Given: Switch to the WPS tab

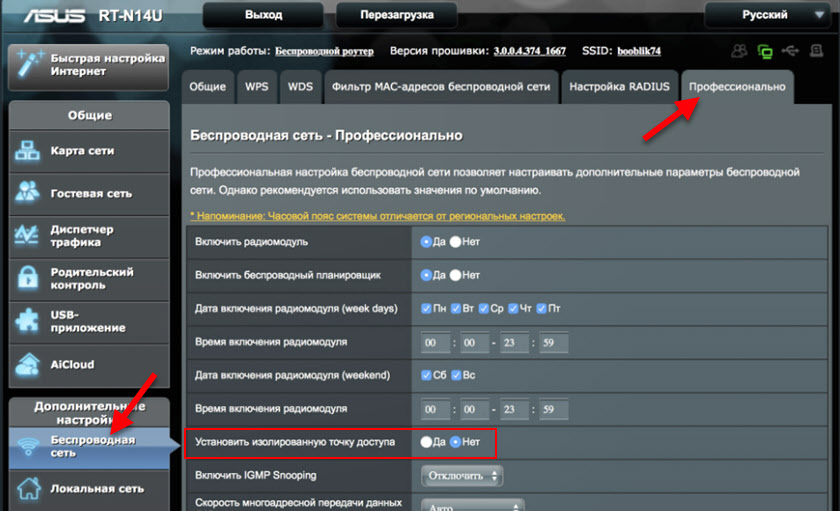Looking at the screenshot, I should point(256,87).
